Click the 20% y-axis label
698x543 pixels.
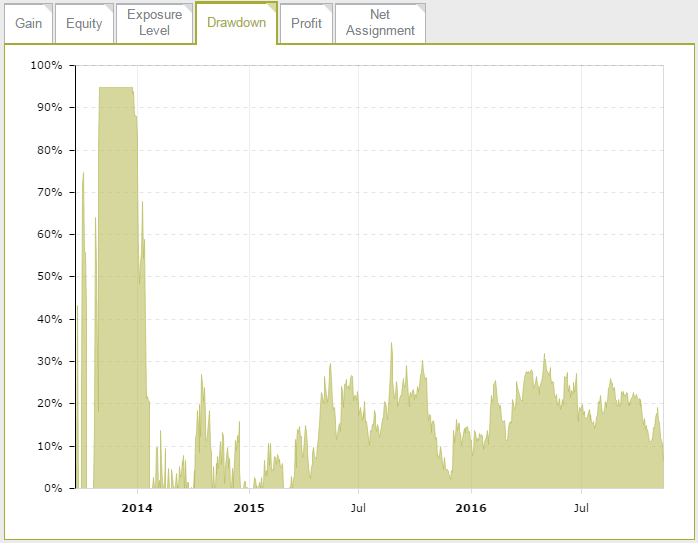pyautogui.click(x=49, y=404)
